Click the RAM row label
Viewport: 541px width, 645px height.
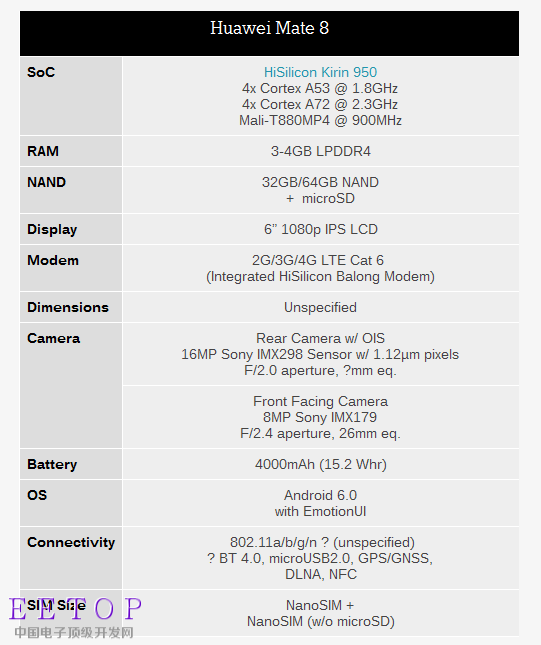(x=43, y=151)
